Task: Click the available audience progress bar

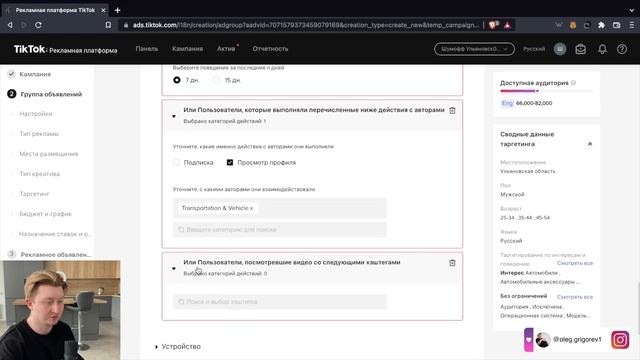Action: pyautogui.click(x=546, y=91)
